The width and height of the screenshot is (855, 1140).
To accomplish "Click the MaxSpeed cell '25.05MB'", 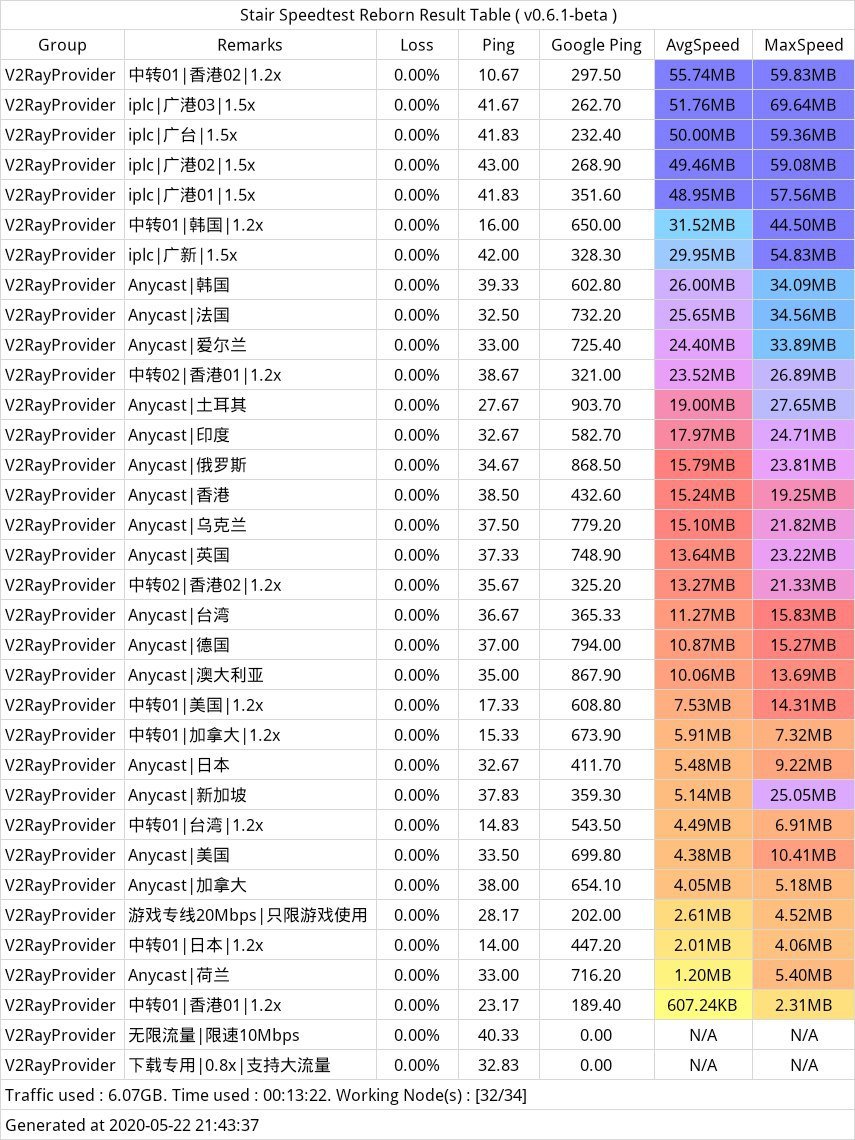I will (803, 795).
